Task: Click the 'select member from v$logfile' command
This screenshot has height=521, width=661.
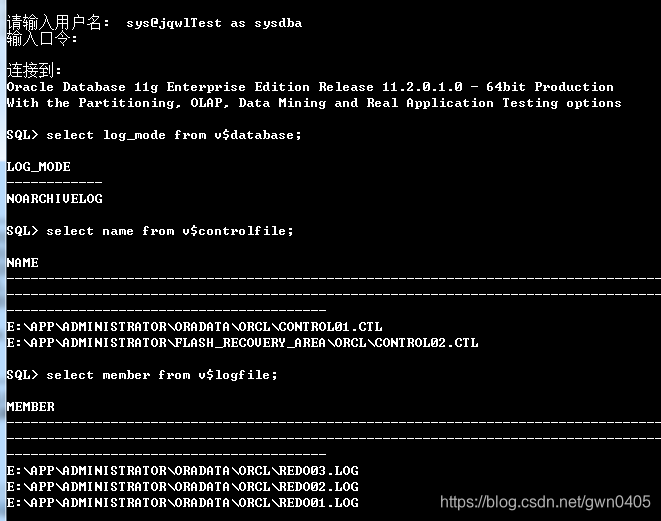Action: click(162, 375)
